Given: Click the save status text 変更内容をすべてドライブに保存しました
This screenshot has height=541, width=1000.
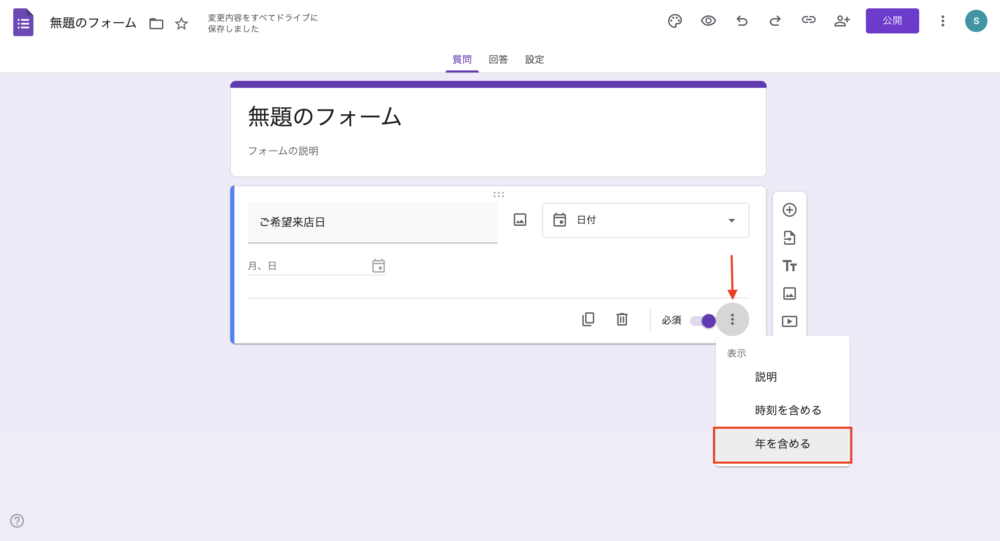Looking at the screenshot, I should [263, 23].
